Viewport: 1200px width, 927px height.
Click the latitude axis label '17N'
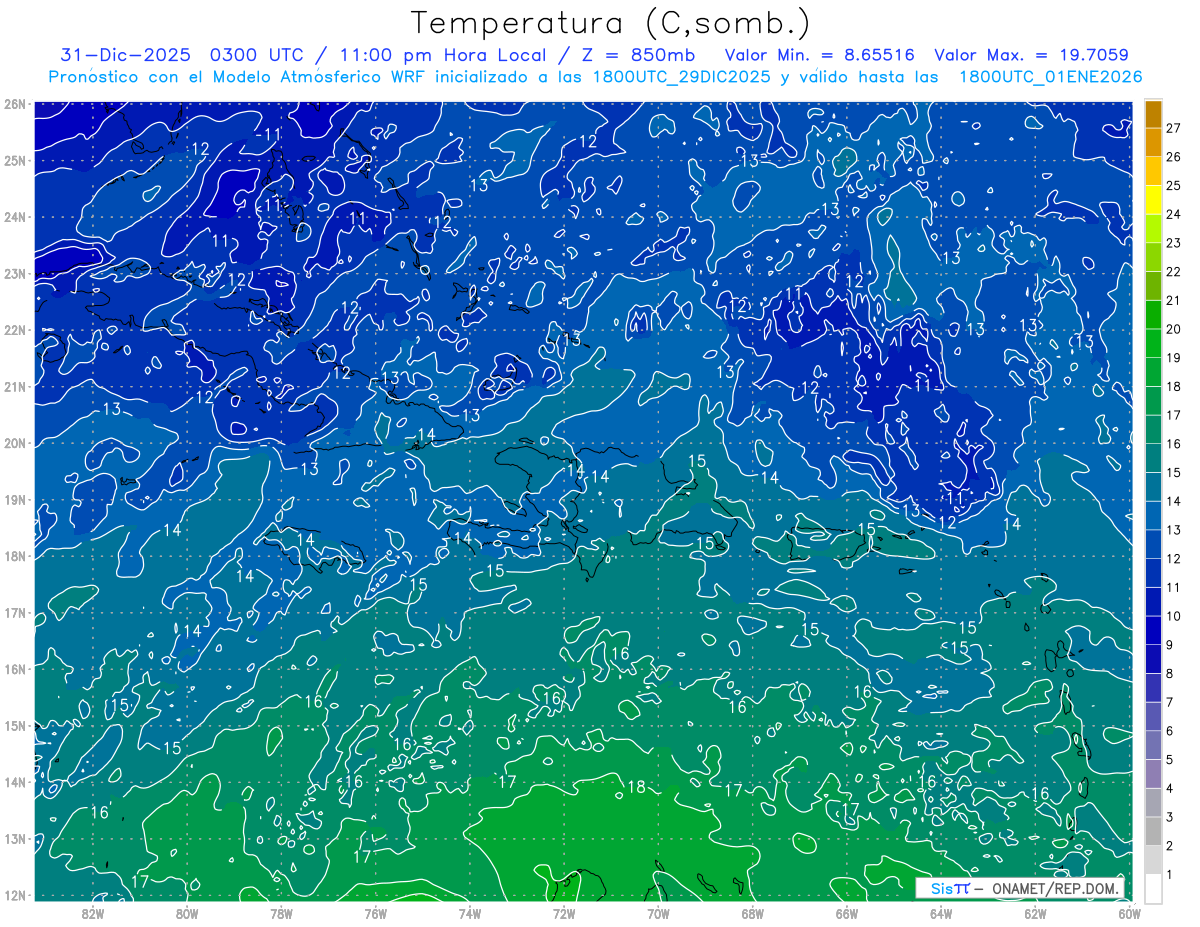coord(15,613)
